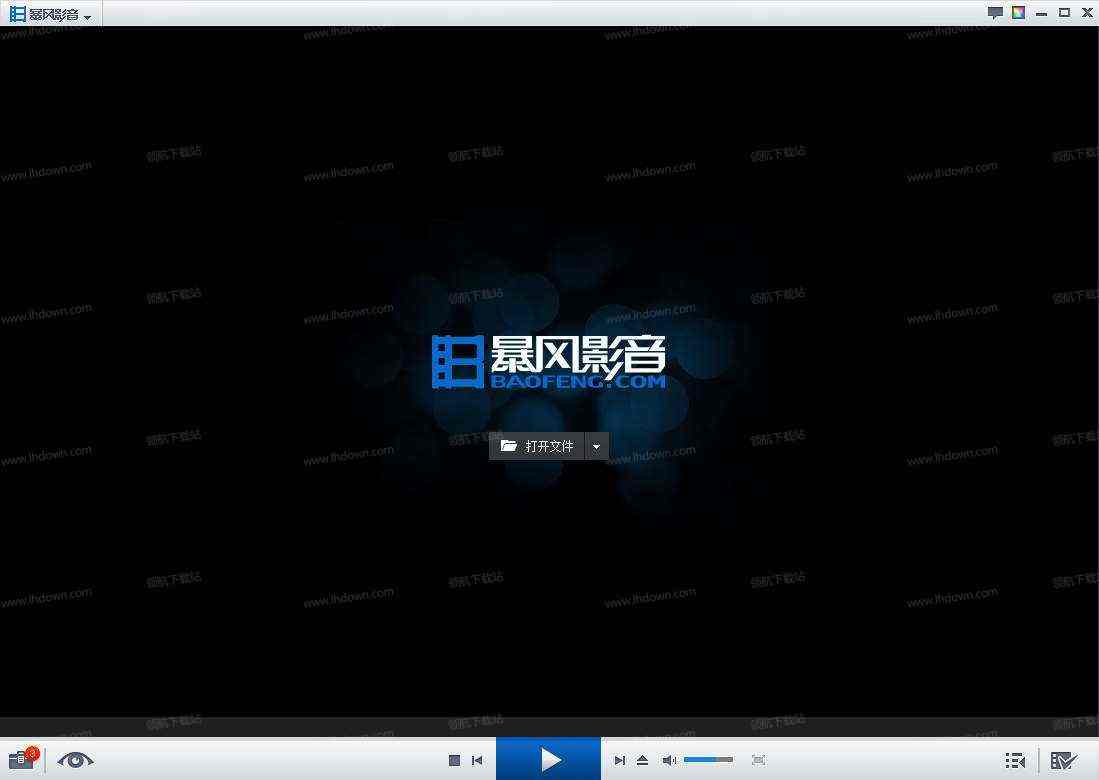The image size is (1099, 780).
Task: Show the playlist panel
Action: click(1015, 761)
